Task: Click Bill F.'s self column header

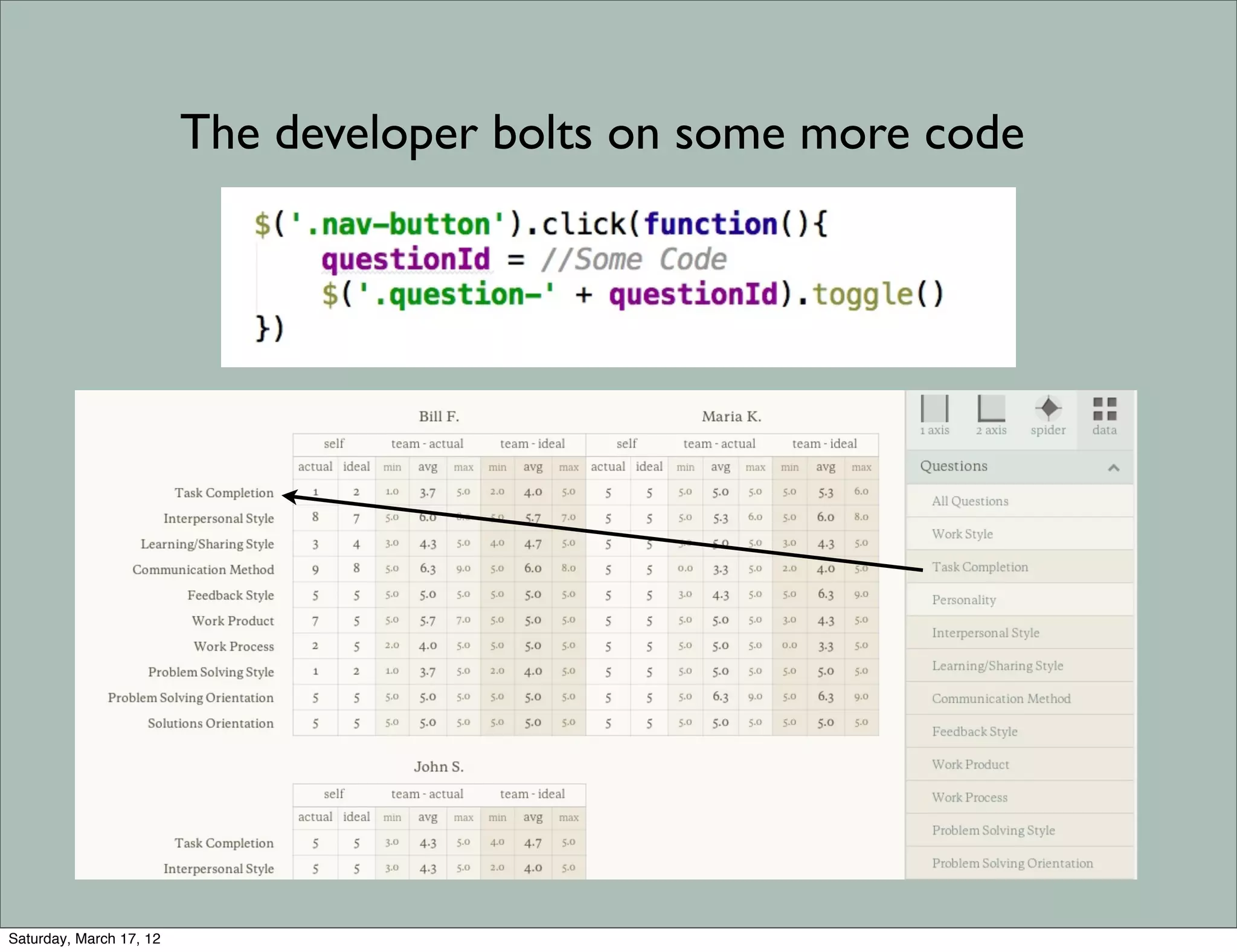Action: (334, 444)
